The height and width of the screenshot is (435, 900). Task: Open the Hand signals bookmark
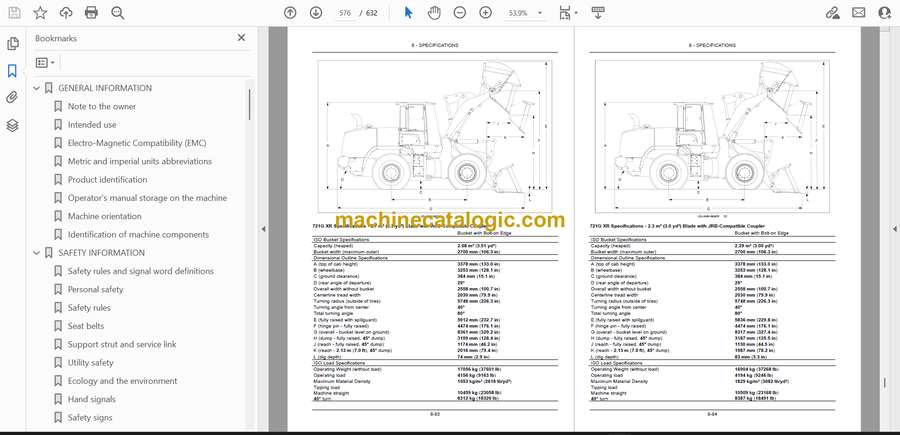click(92, 399)
